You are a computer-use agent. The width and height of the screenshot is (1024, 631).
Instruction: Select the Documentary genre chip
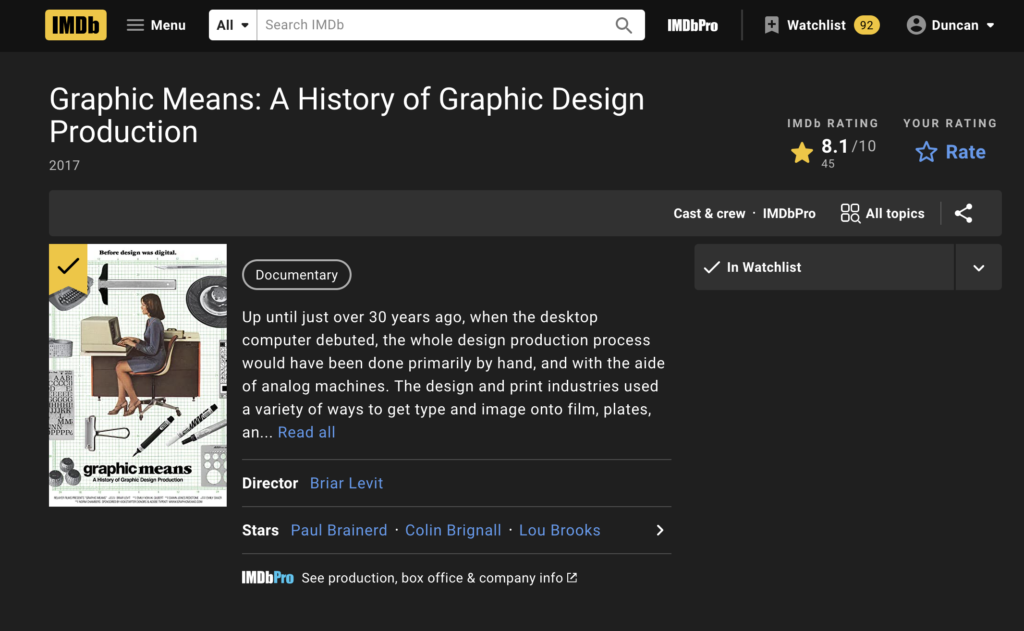click(x=296, y=275)
